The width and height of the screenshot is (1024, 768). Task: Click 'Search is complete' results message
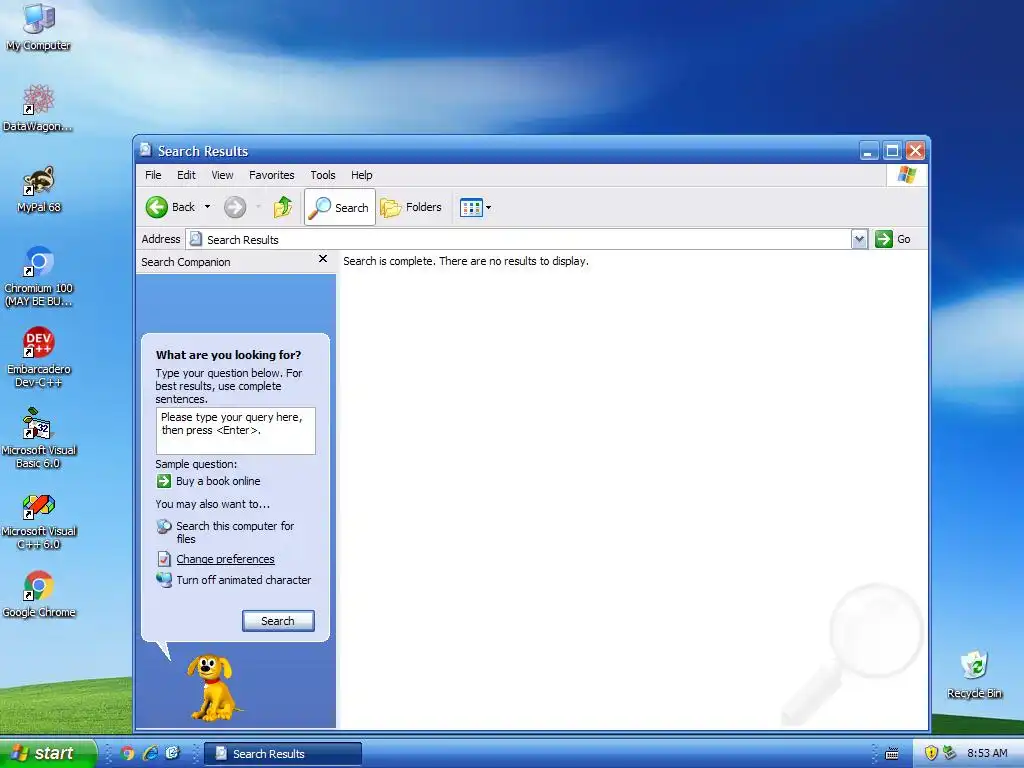[x=466, y=261]
